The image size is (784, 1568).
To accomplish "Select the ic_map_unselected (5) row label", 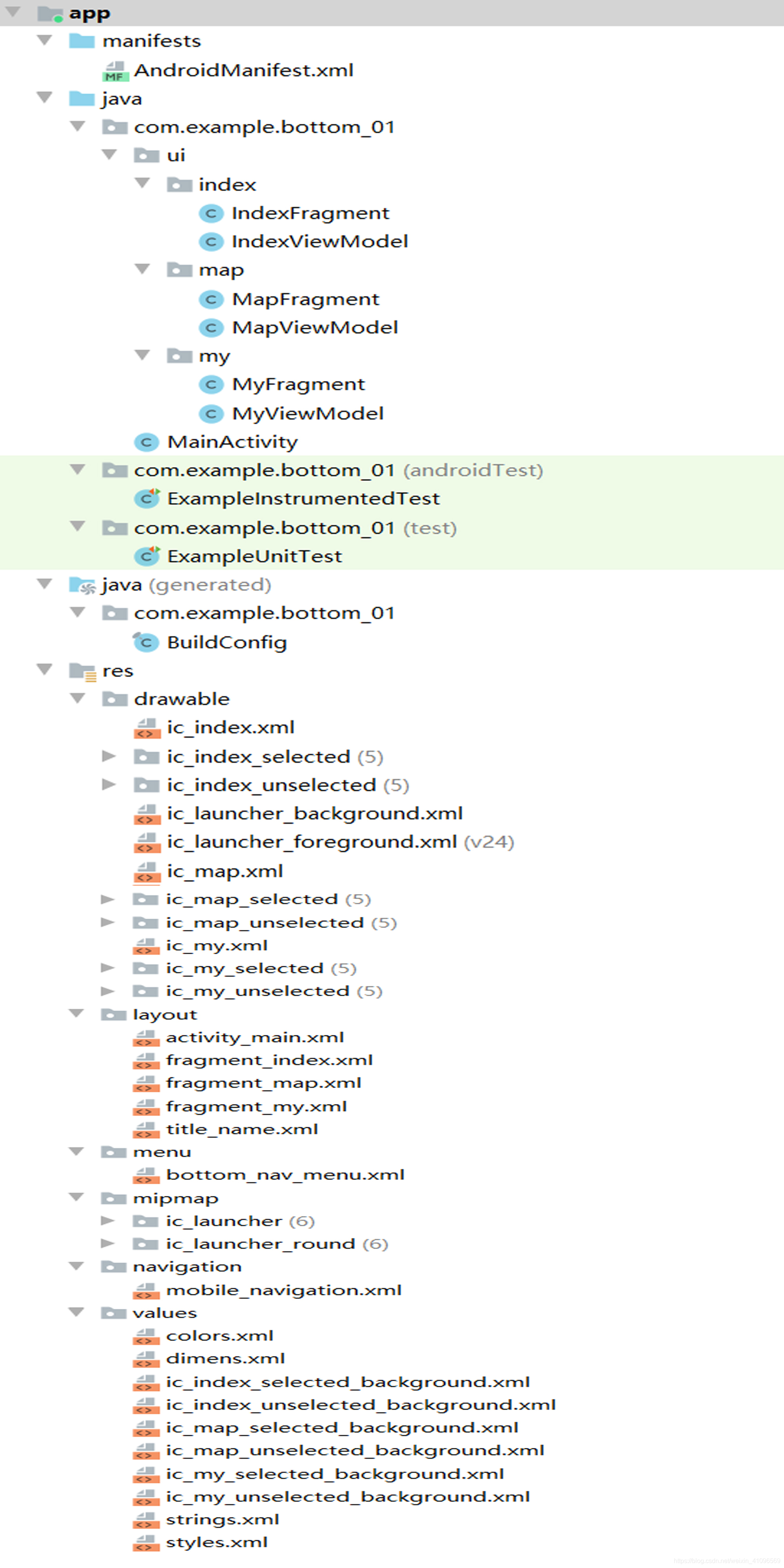I will point(281,923).
